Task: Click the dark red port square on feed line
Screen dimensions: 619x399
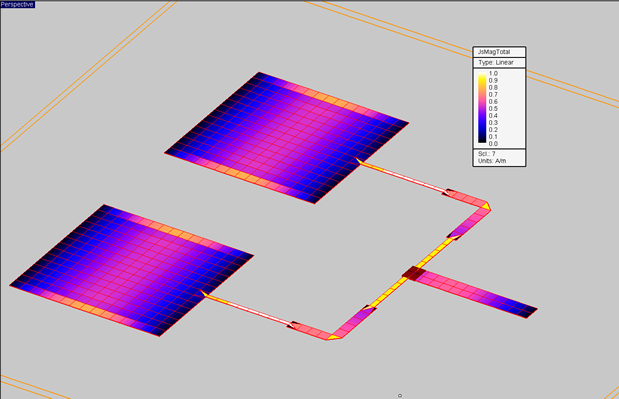Action: 414,273
